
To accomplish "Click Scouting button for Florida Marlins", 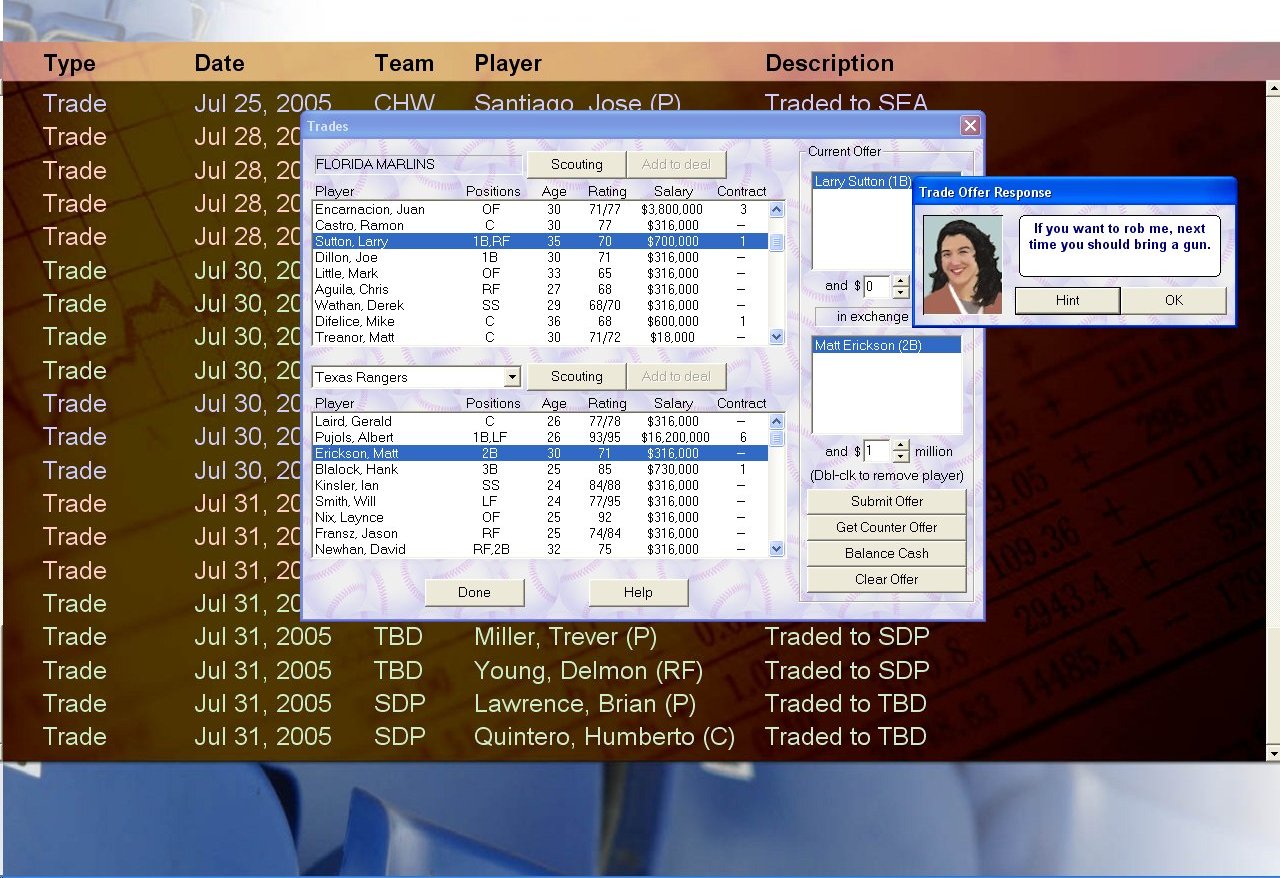I will (x=576, y=165).
